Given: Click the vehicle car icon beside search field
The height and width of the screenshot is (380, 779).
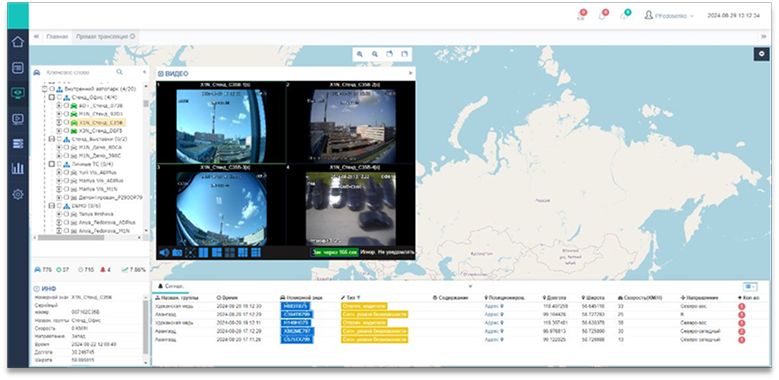Looking at the screenshot, I should coord(37,73).
